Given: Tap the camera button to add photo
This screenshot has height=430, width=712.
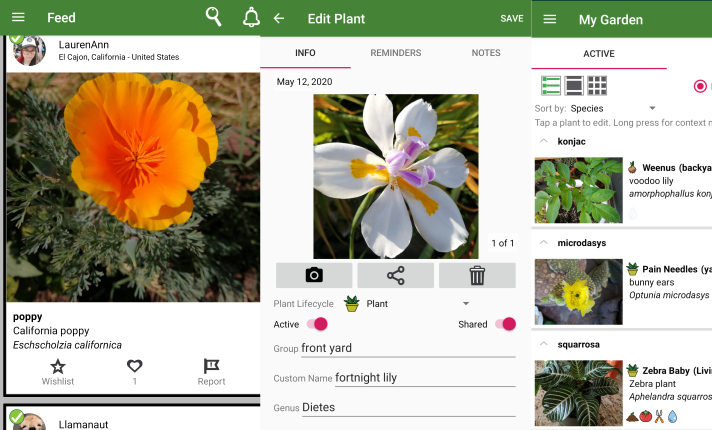Looking at the screenshot, I should click(x=314, y=275).
